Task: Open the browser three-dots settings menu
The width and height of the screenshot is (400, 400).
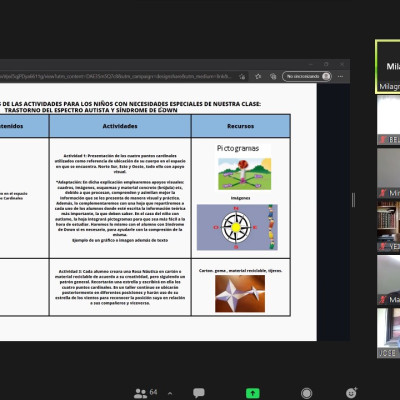Action: [340, 76]
